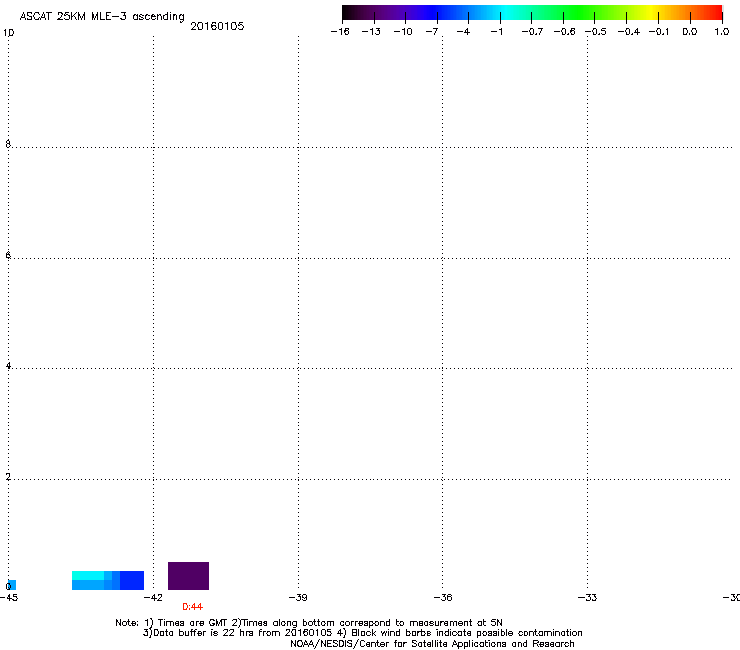Screen dimensions: 740x650
Task: Click the latitude axis label 10
Action: click(8, 33)
